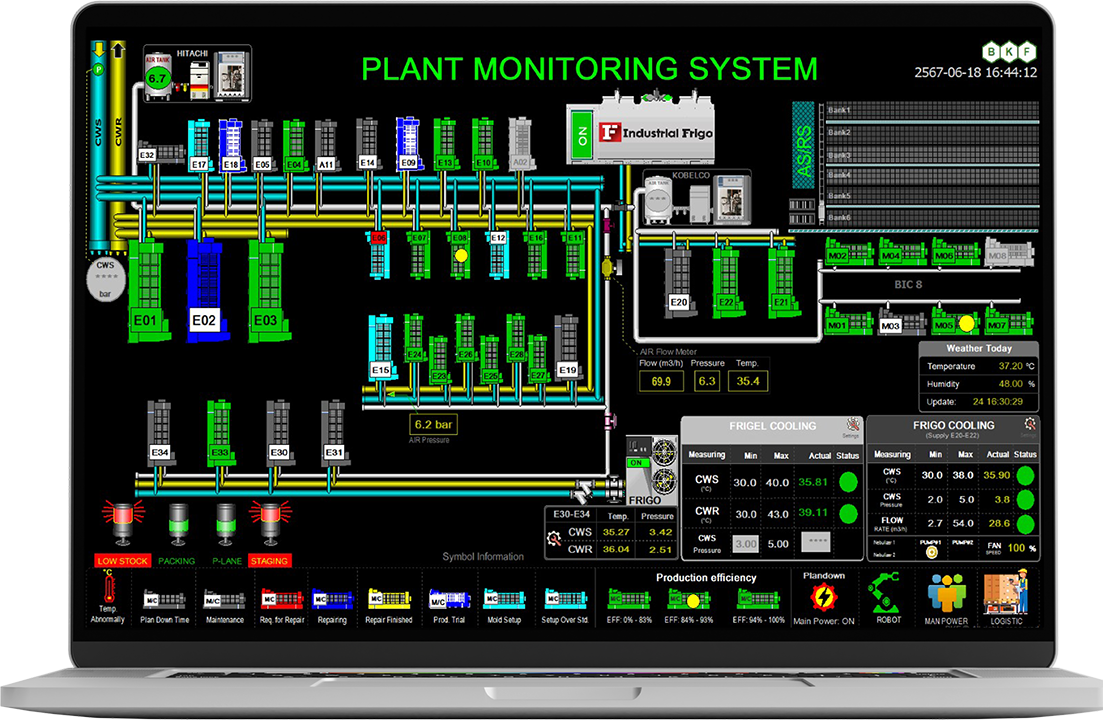Click the red E06 machine label
The width and height of the screenshot is (1103, 720).
point(379,238)
